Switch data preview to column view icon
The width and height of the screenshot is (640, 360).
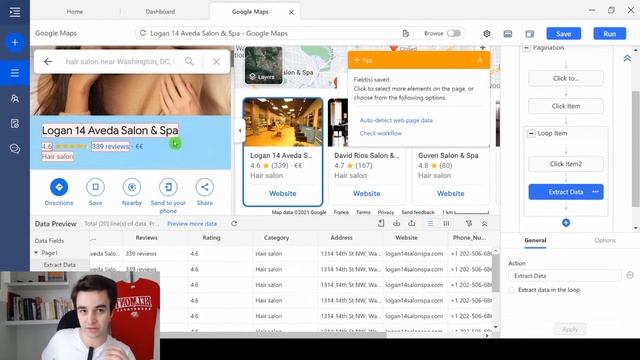pos(446,224)
